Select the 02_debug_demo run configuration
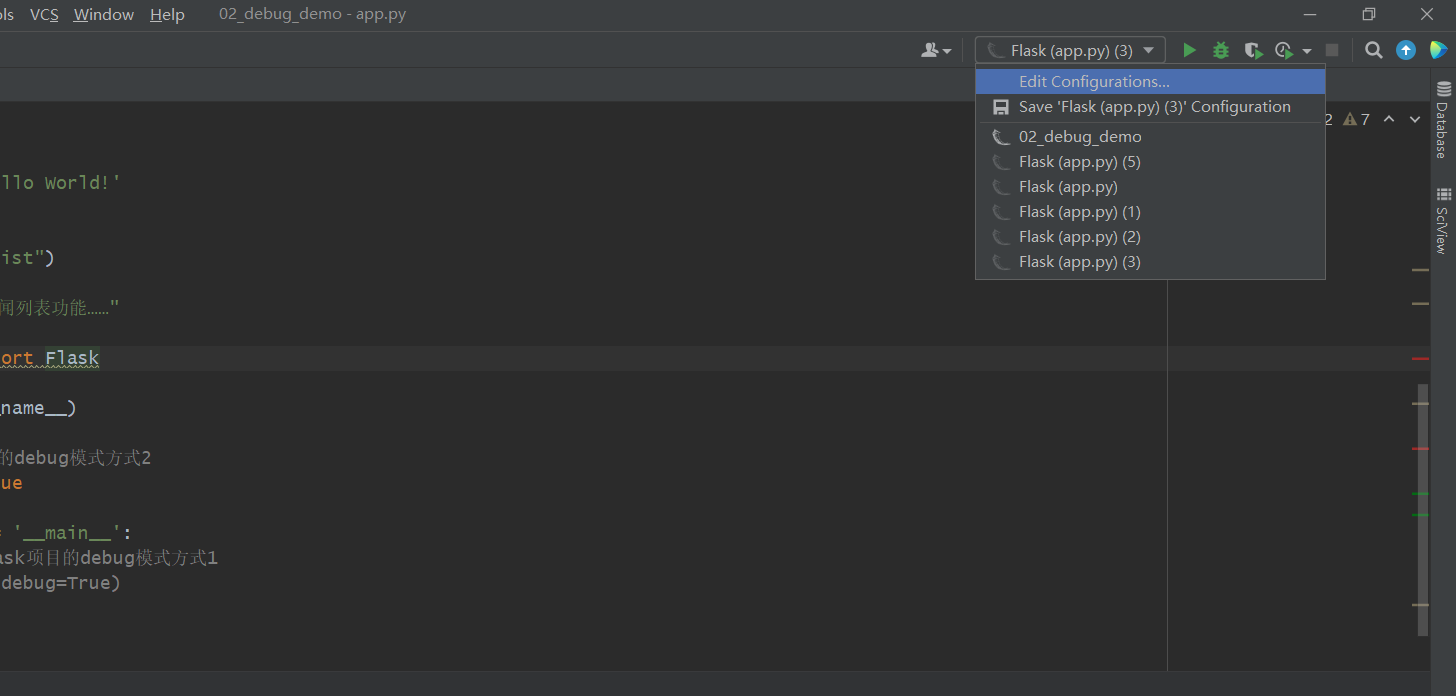 coord(1150,137)
